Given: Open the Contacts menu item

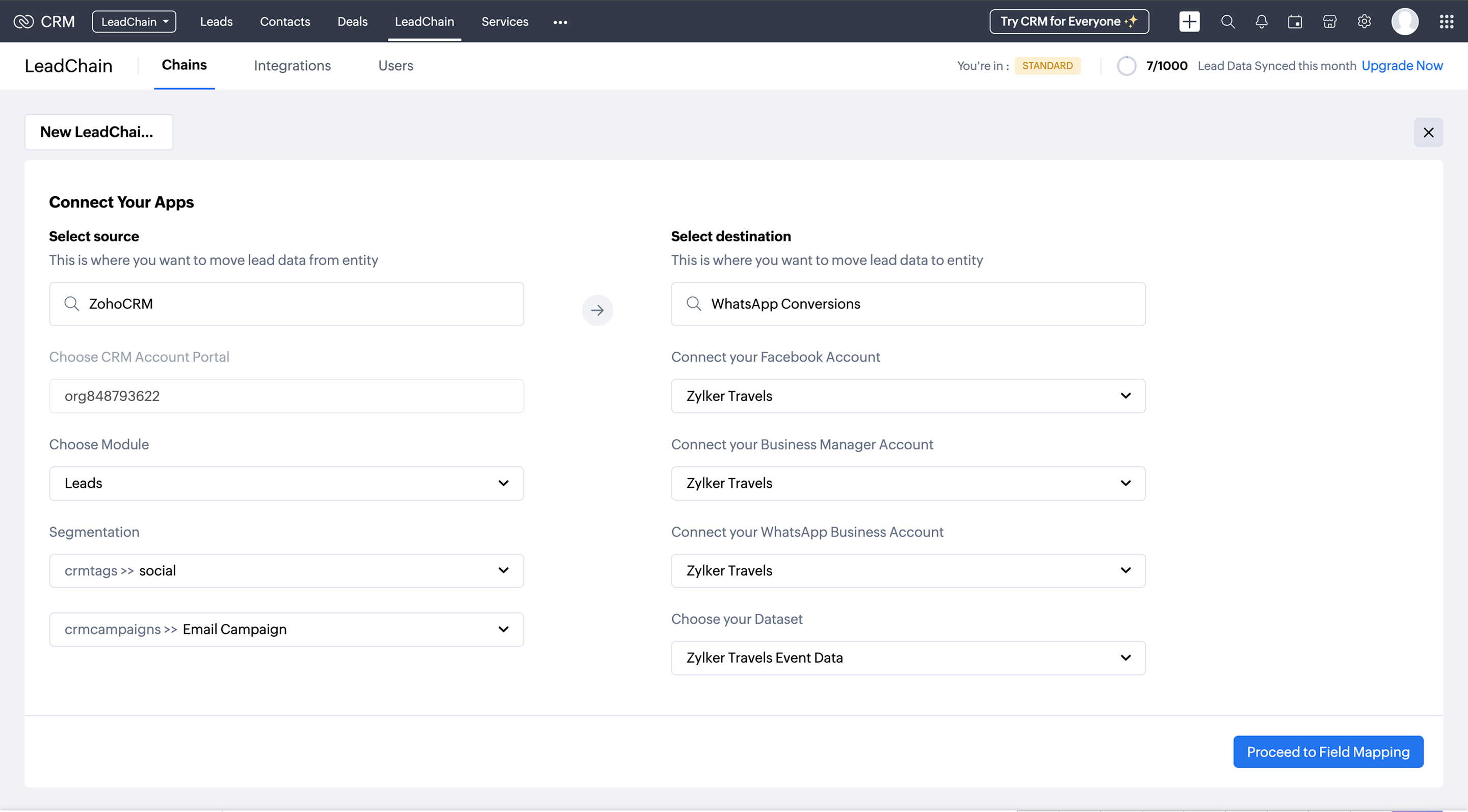Looking at the screenshot, I should [285, 21].
